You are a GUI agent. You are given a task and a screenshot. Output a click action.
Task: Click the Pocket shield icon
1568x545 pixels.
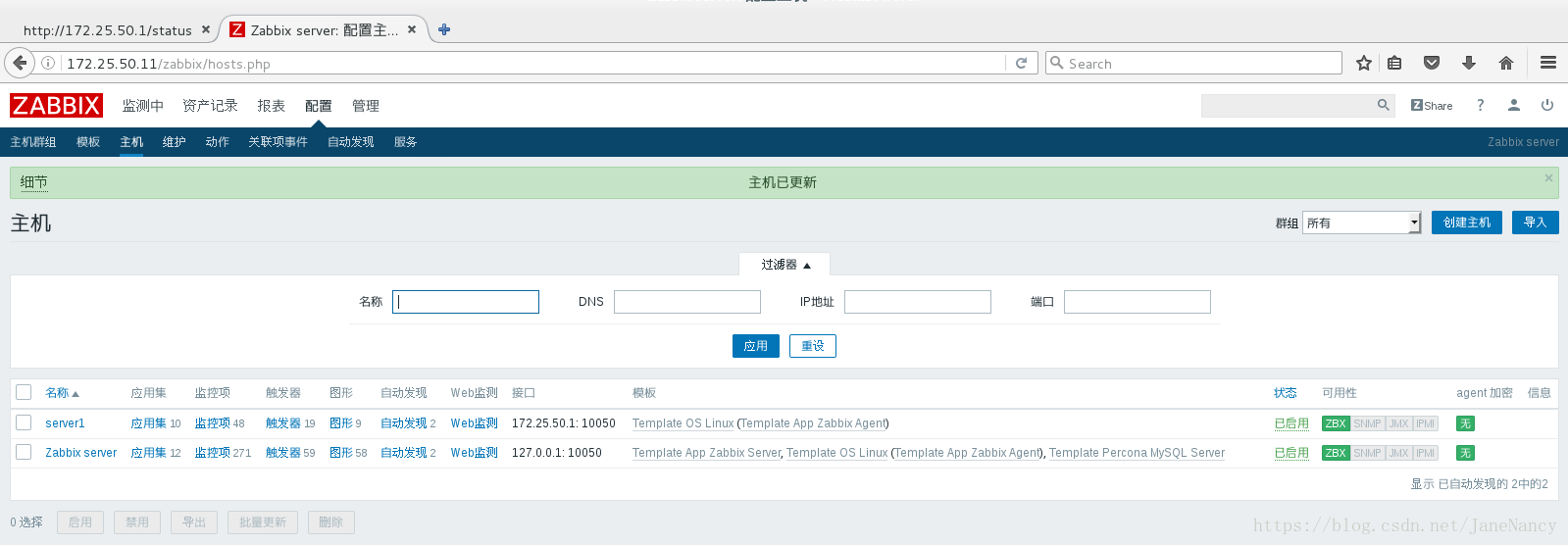[1432, 63]
